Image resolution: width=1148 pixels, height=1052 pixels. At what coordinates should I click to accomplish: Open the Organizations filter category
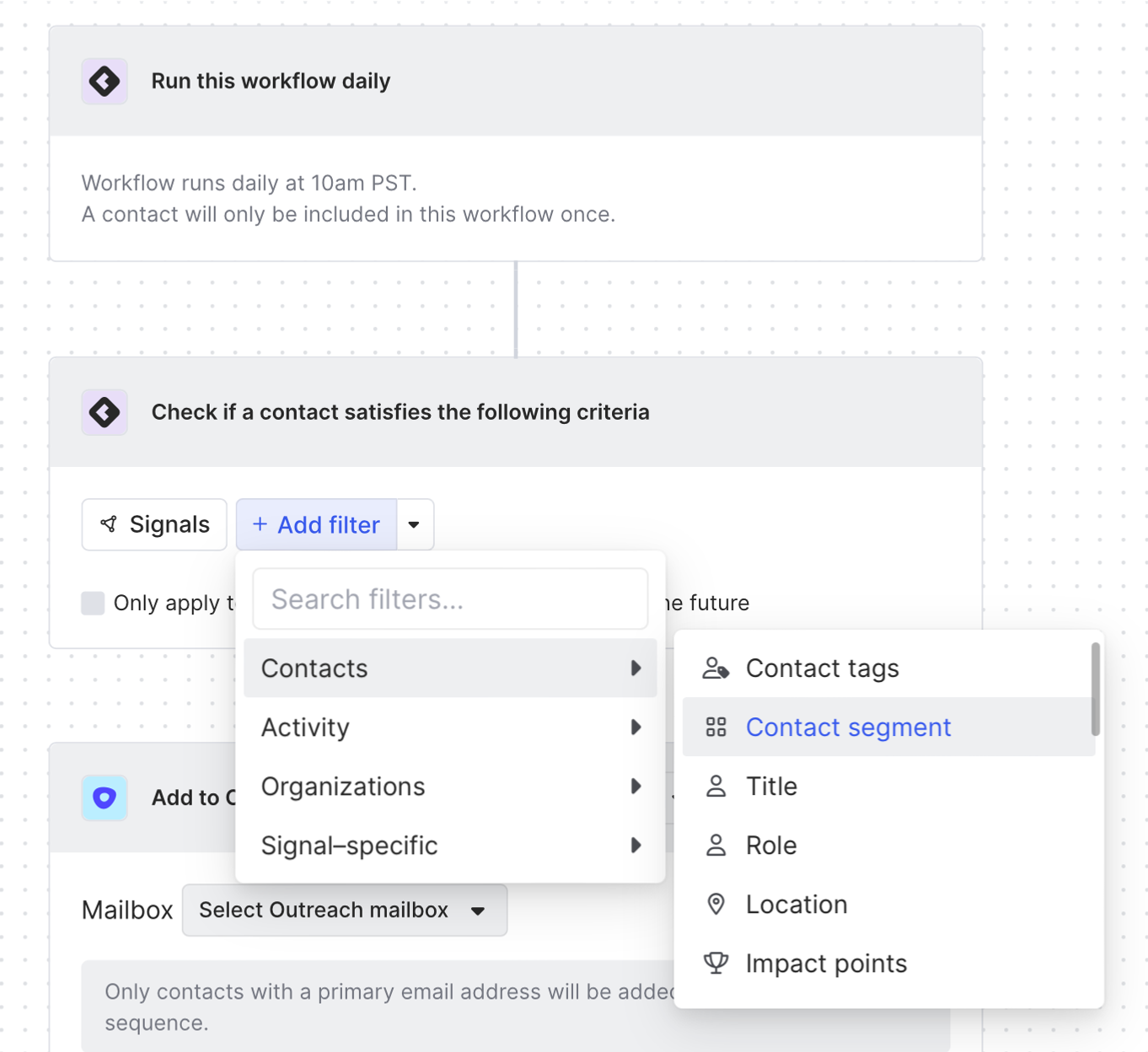(450, 786)
